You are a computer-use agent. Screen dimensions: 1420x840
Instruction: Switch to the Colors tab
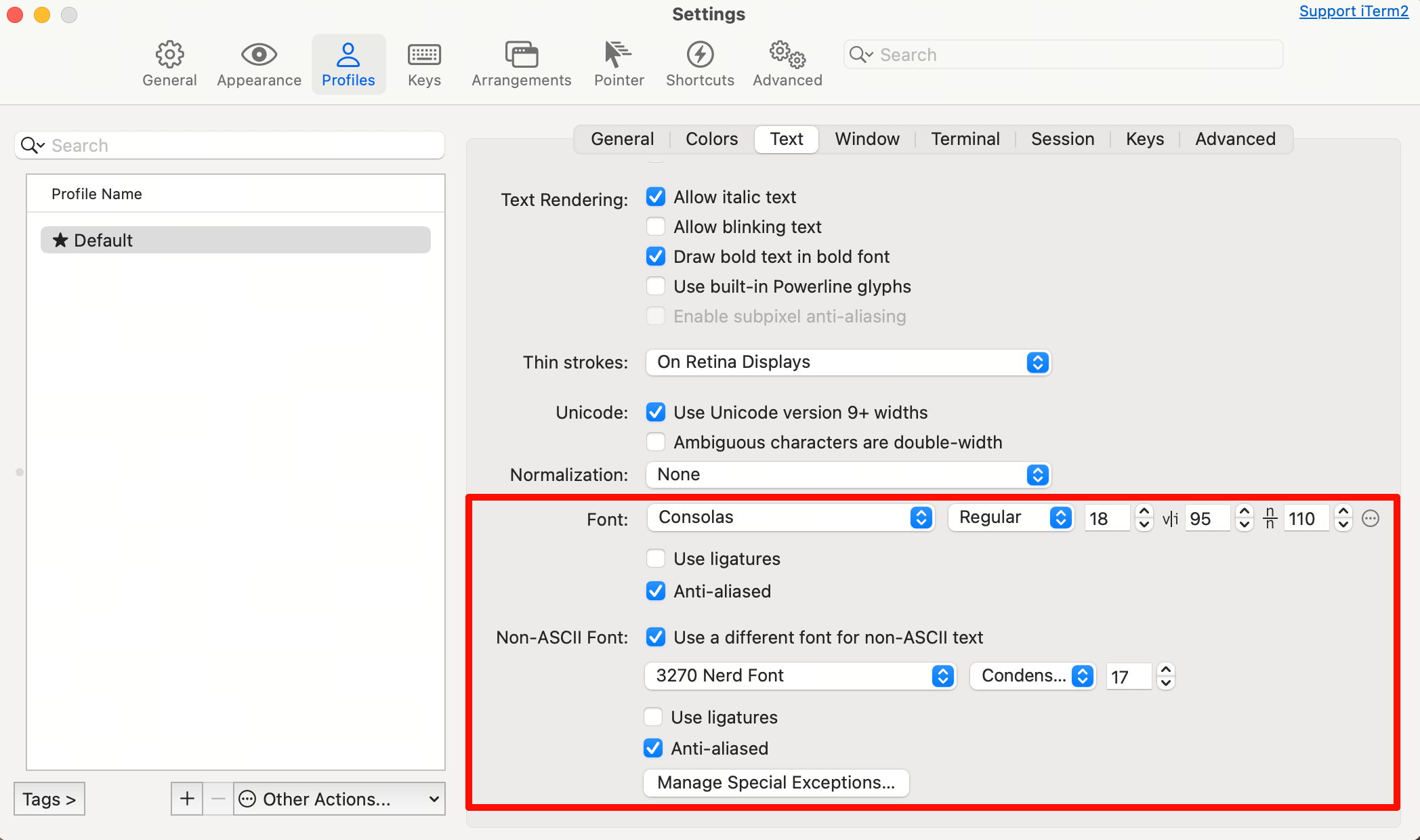711,139
